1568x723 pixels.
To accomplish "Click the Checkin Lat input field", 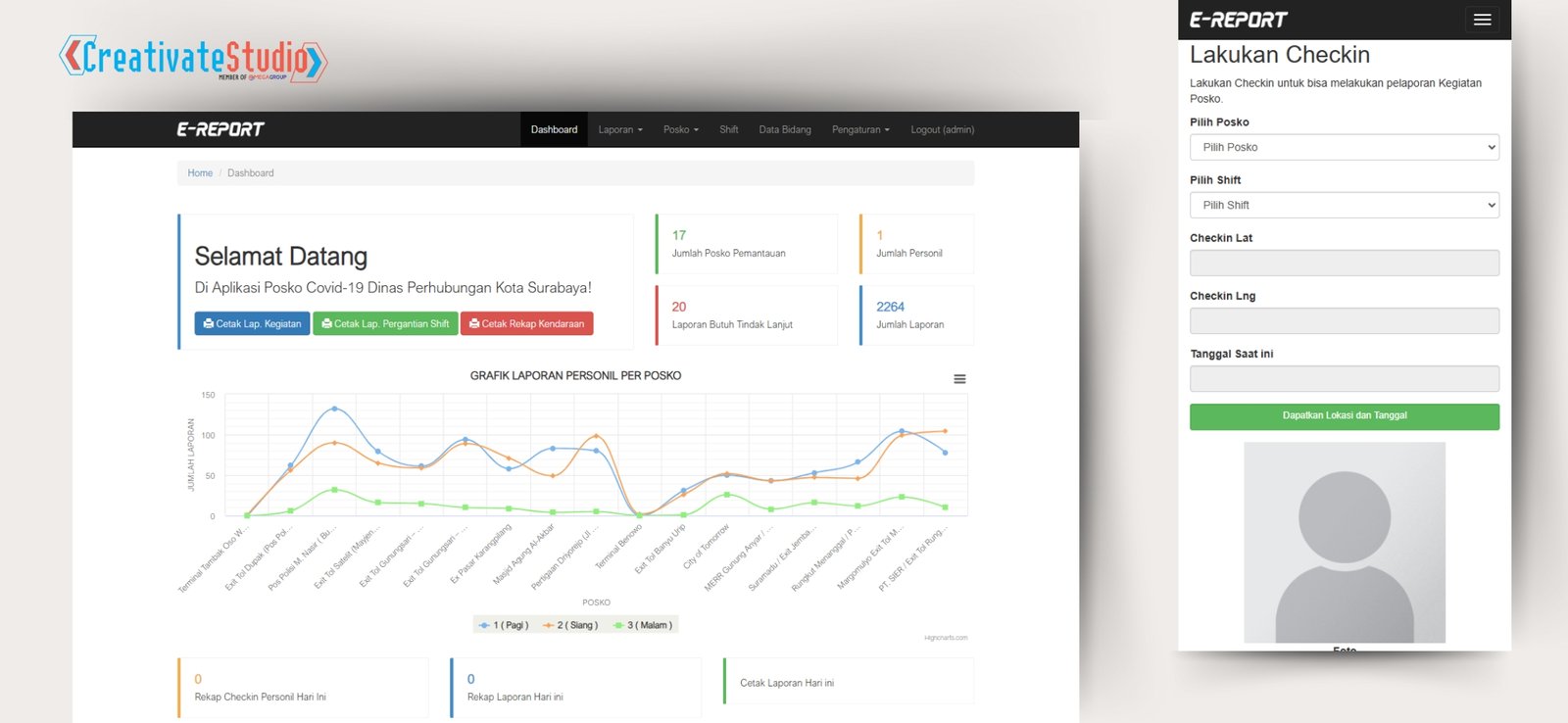I will point(1344,263).
